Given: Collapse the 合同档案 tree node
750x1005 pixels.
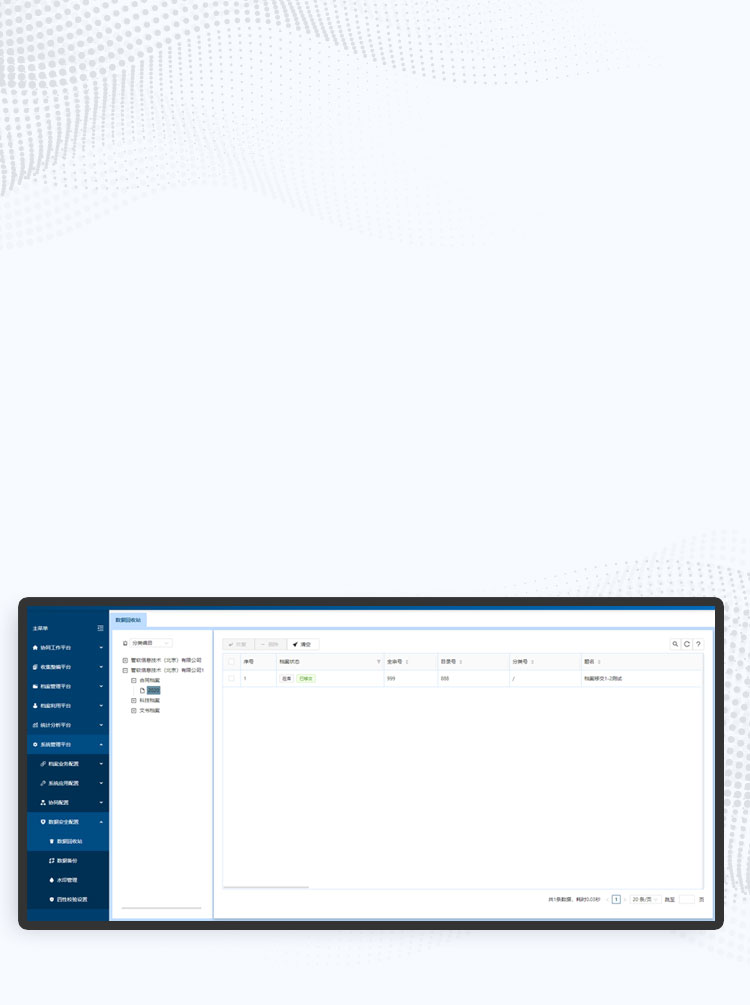Looking at the screenshot, I should point(134,679).
